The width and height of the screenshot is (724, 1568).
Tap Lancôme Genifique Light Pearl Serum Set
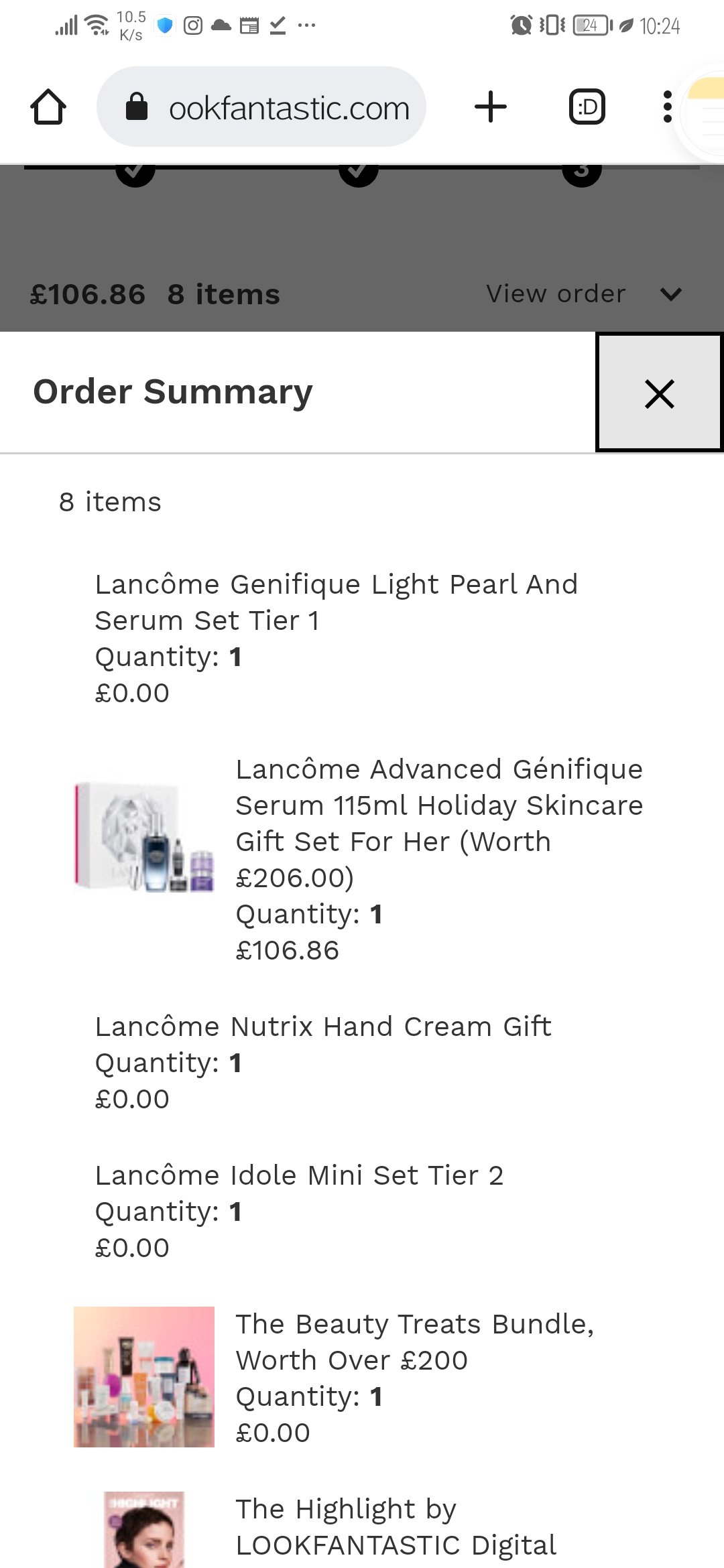pyautogui.click(x=336, y=602)
